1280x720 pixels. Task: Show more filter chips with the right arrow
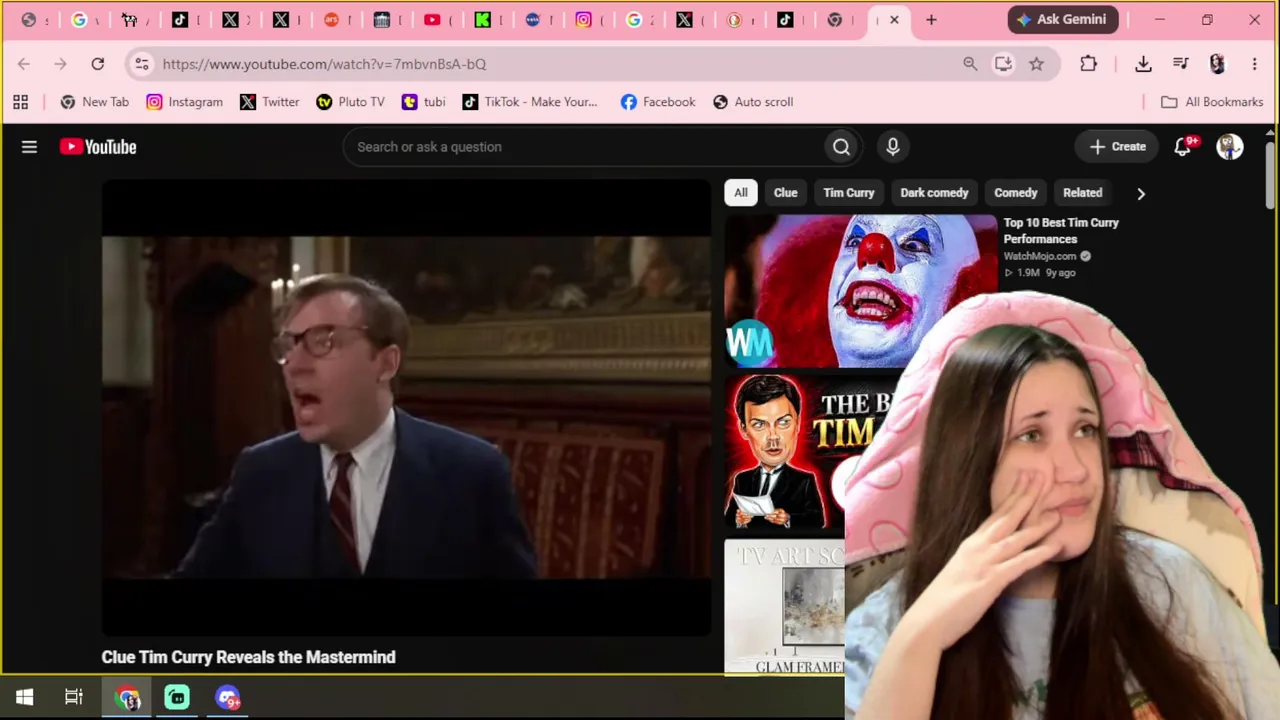(1141, 193)
